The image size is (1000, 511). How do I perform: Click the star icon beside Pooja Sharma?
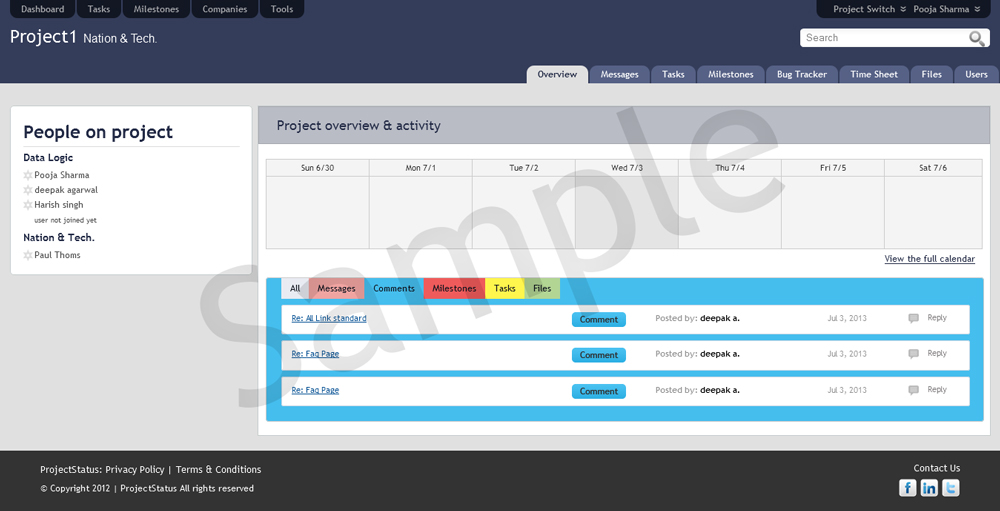click(28, 175)
